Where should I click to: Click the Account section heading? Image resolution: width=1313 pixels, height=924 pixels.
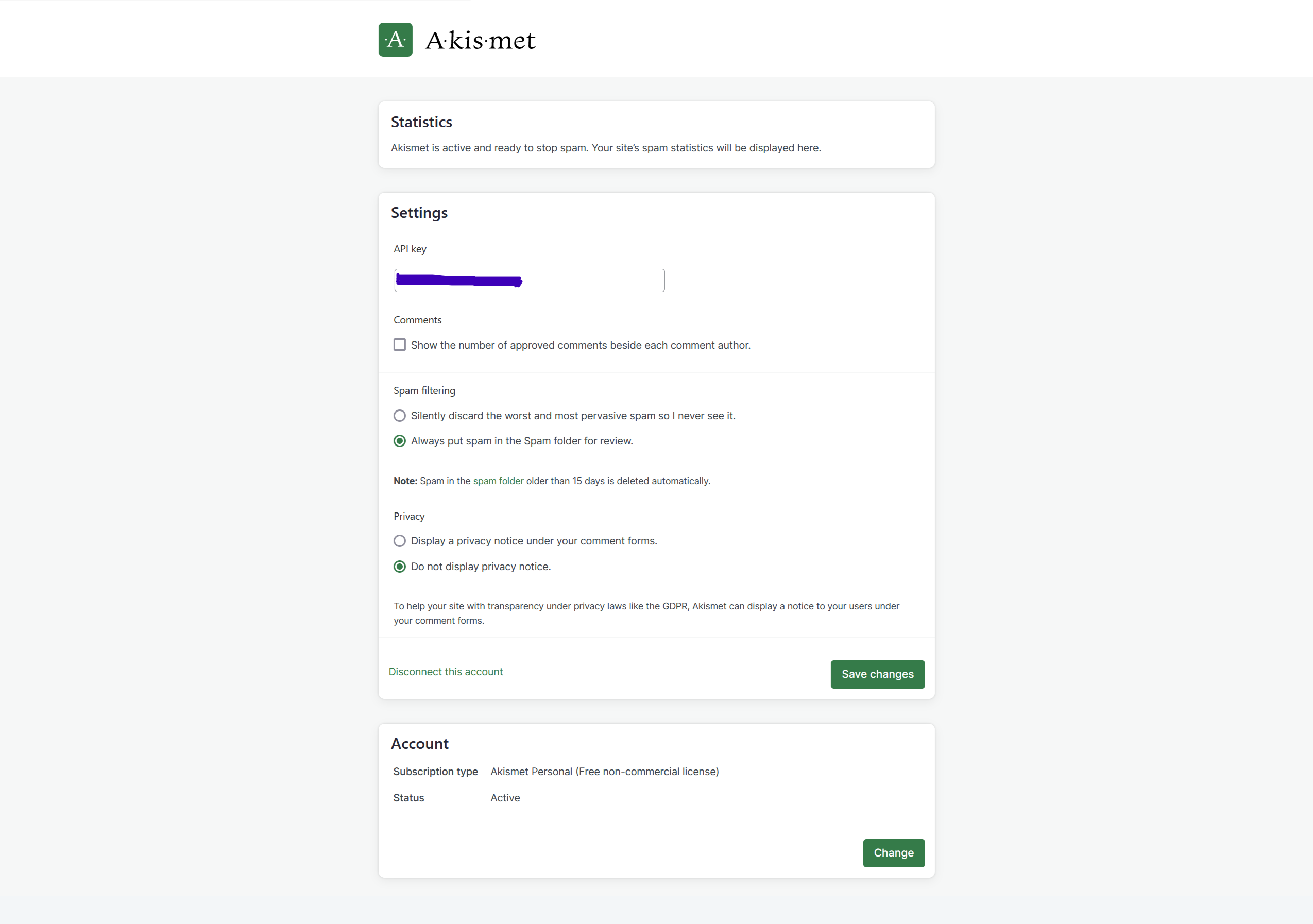(420, 743)
